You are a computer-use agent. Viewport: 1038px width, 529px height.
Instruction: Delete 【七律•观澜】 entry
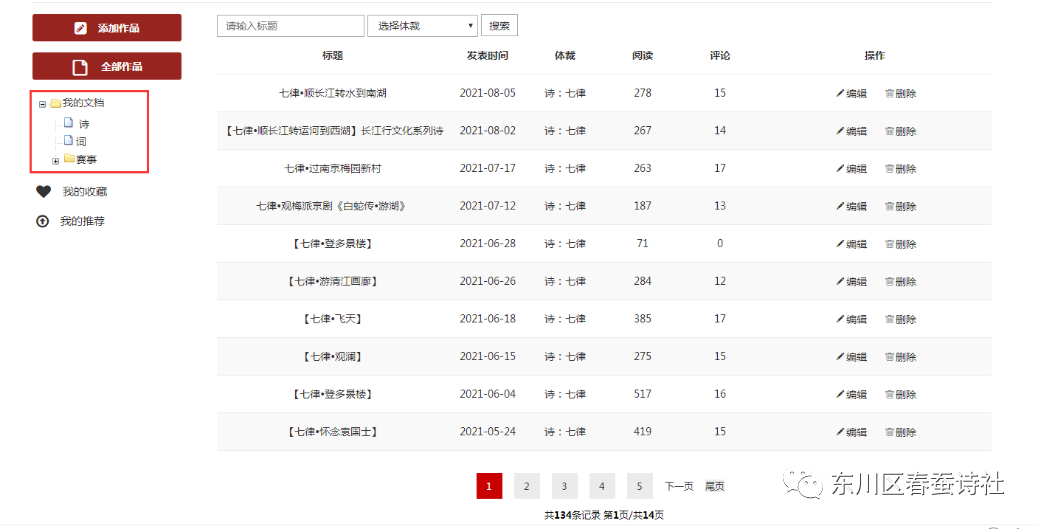tap(900, 357)
